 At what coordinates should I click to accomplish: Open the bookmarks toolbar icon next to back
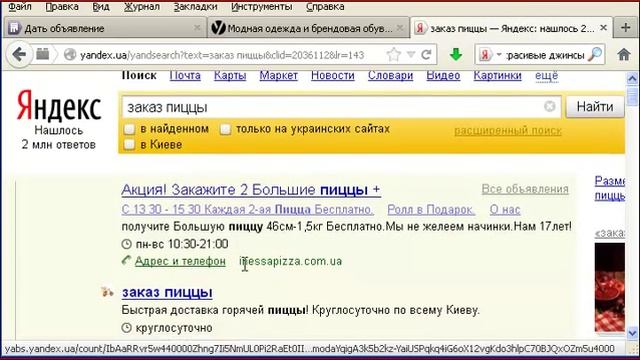pos(42,54)
